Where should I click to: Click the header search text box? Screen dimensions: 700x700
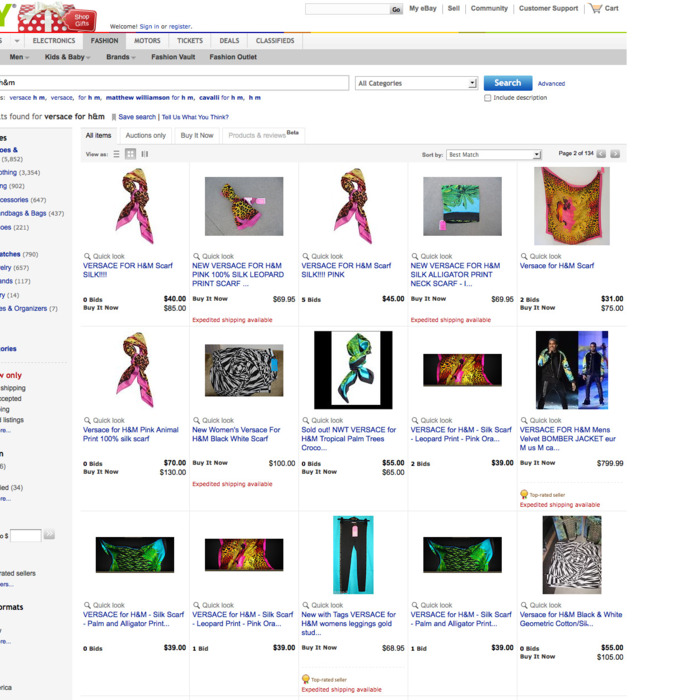347,9
